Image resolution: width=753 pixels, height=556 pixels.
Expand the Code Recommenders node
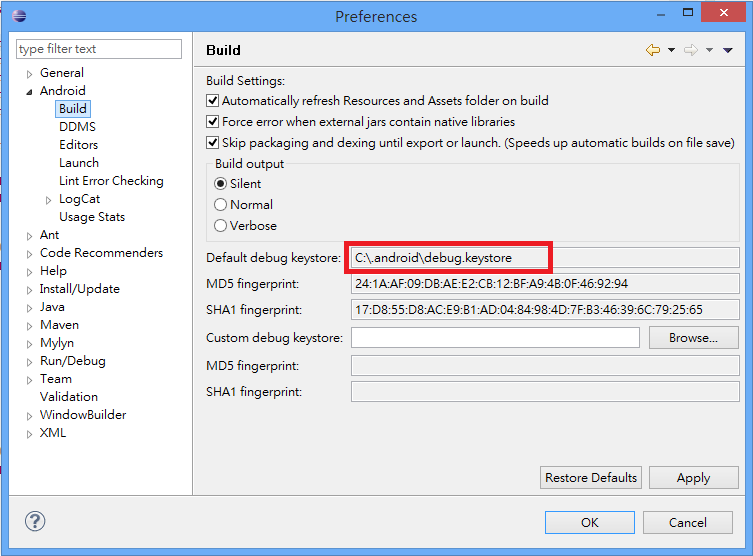(29, 254)
